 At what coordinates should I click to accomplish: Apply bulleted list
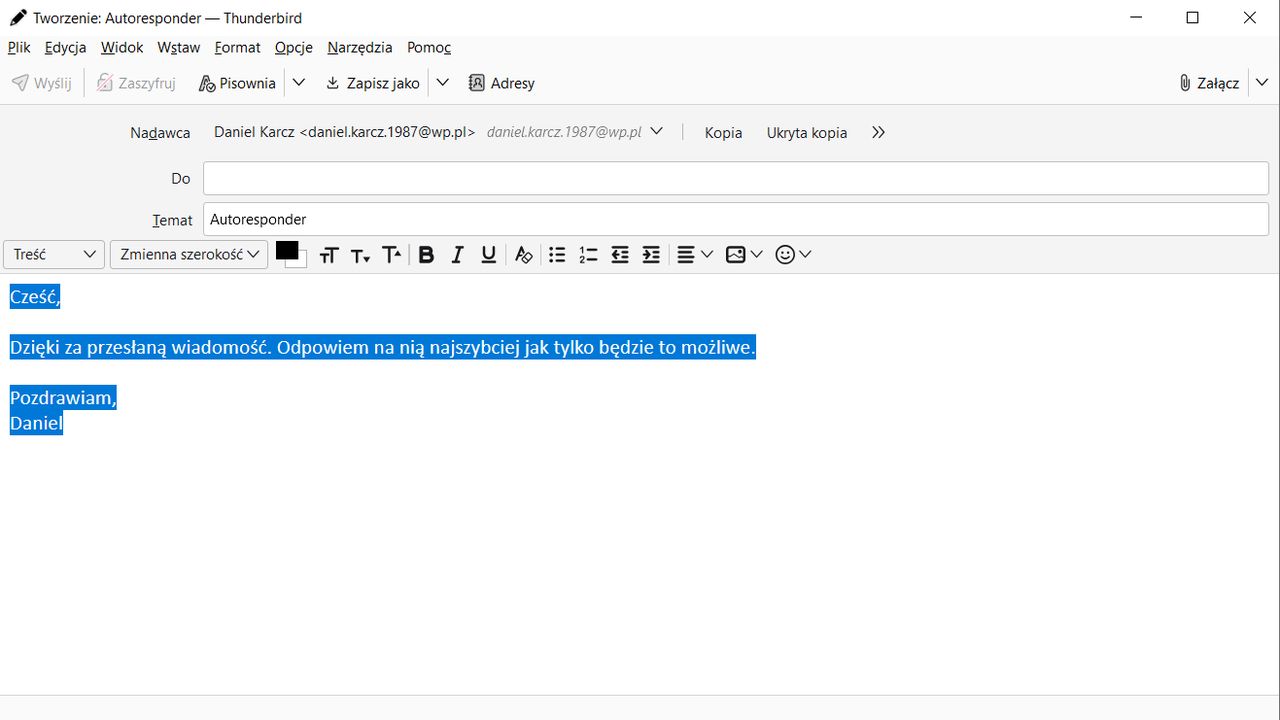coord(557,255)
